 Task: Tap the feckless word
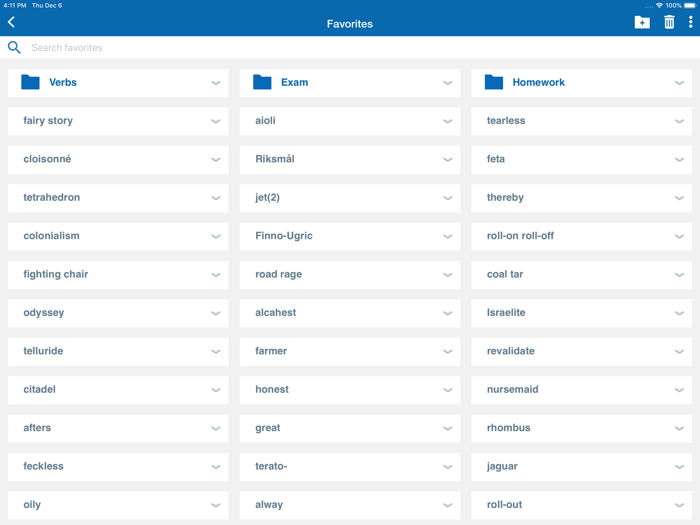coord(43,466)
